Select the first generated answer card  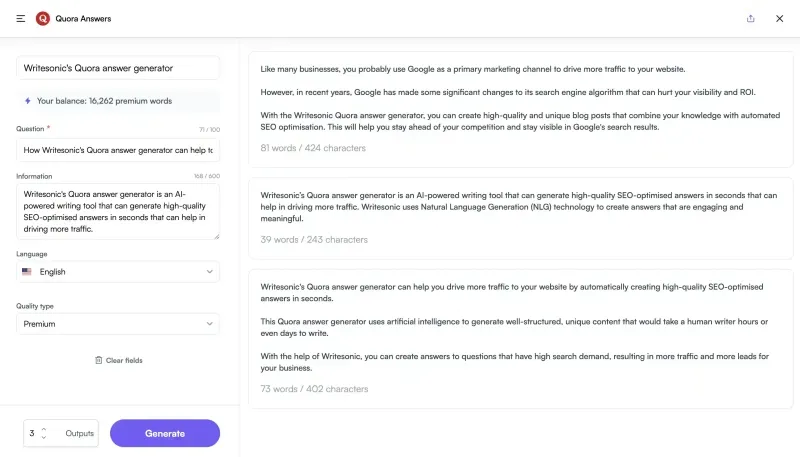(x=520, y=109)
